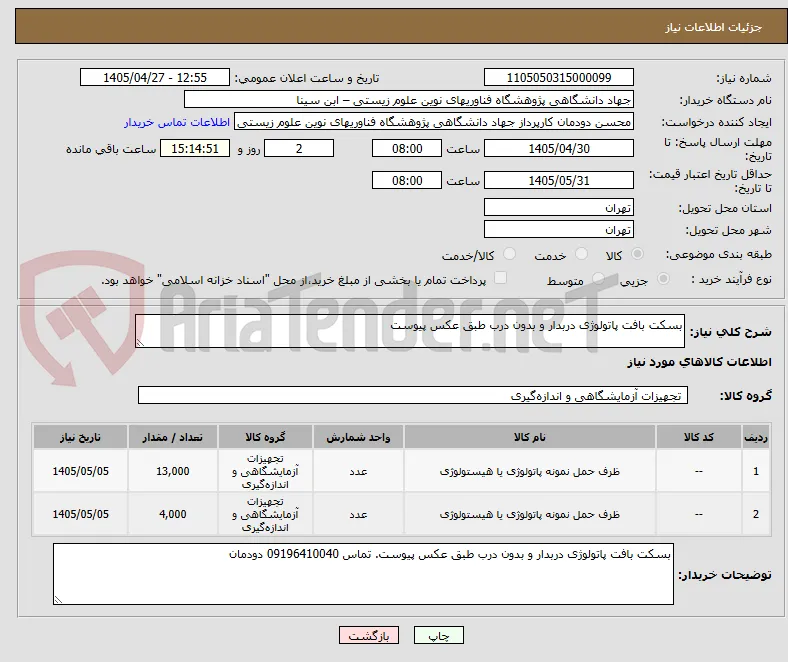This screenshot has width=788, height=662.
Task: Select the خدمت radio button
Action: click(581, 254)
